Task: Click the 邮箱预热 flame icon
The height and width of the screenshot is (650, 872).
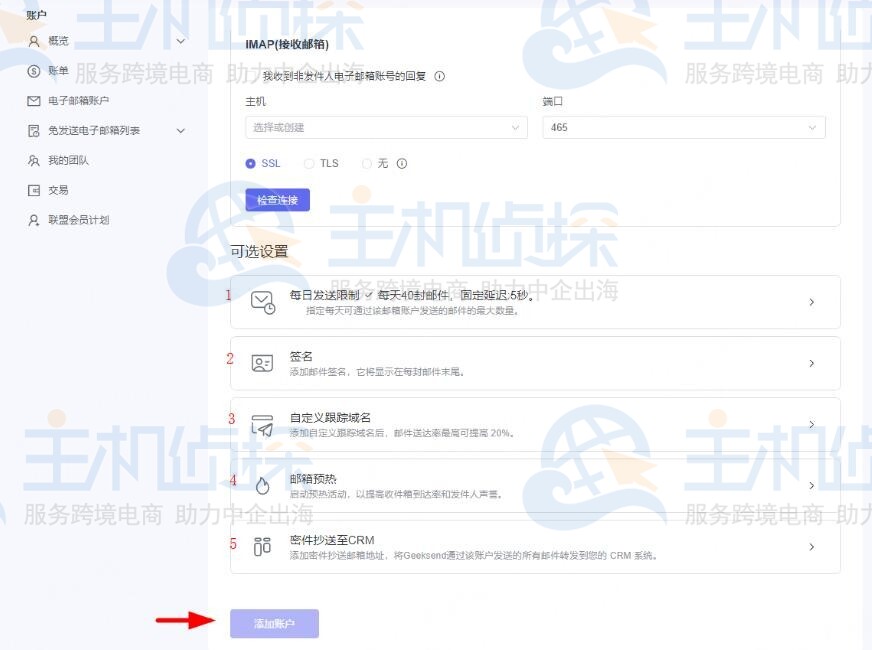Action: 261,485
